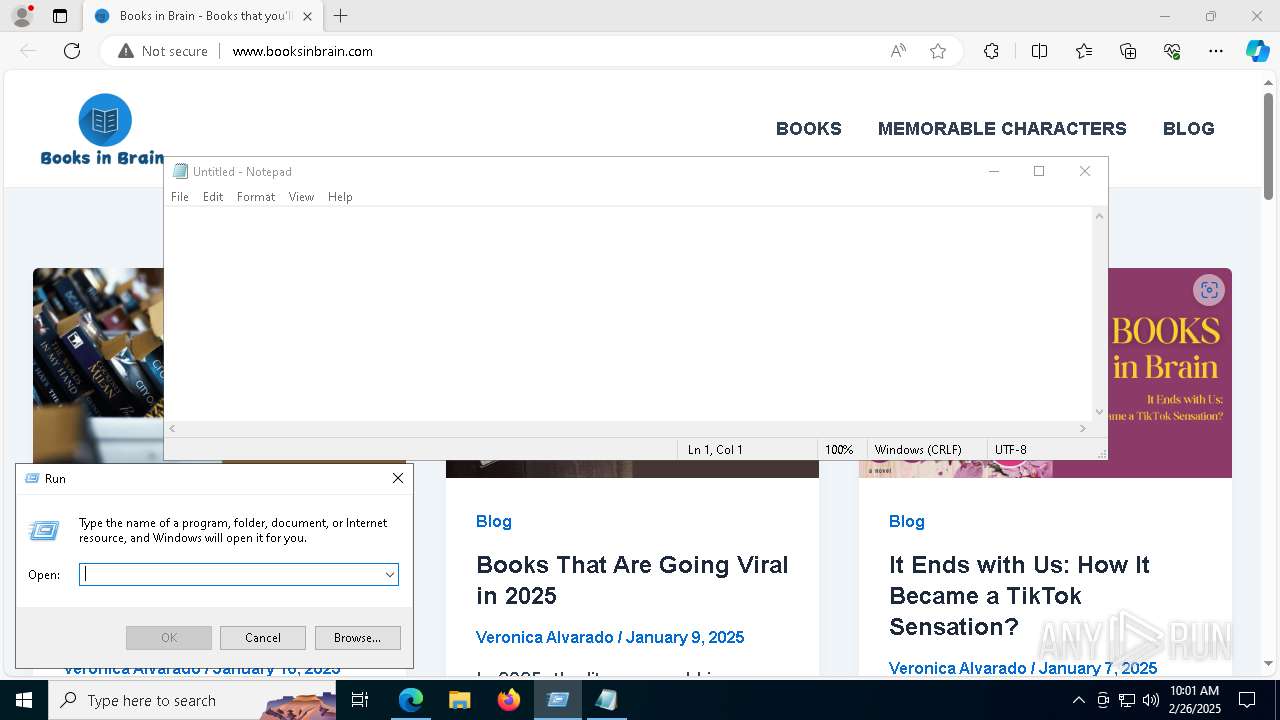This screenshot has width=1280, height=720.
Task: Click the browser page vertical scrollbar
Action: [x=1269, y=147]
